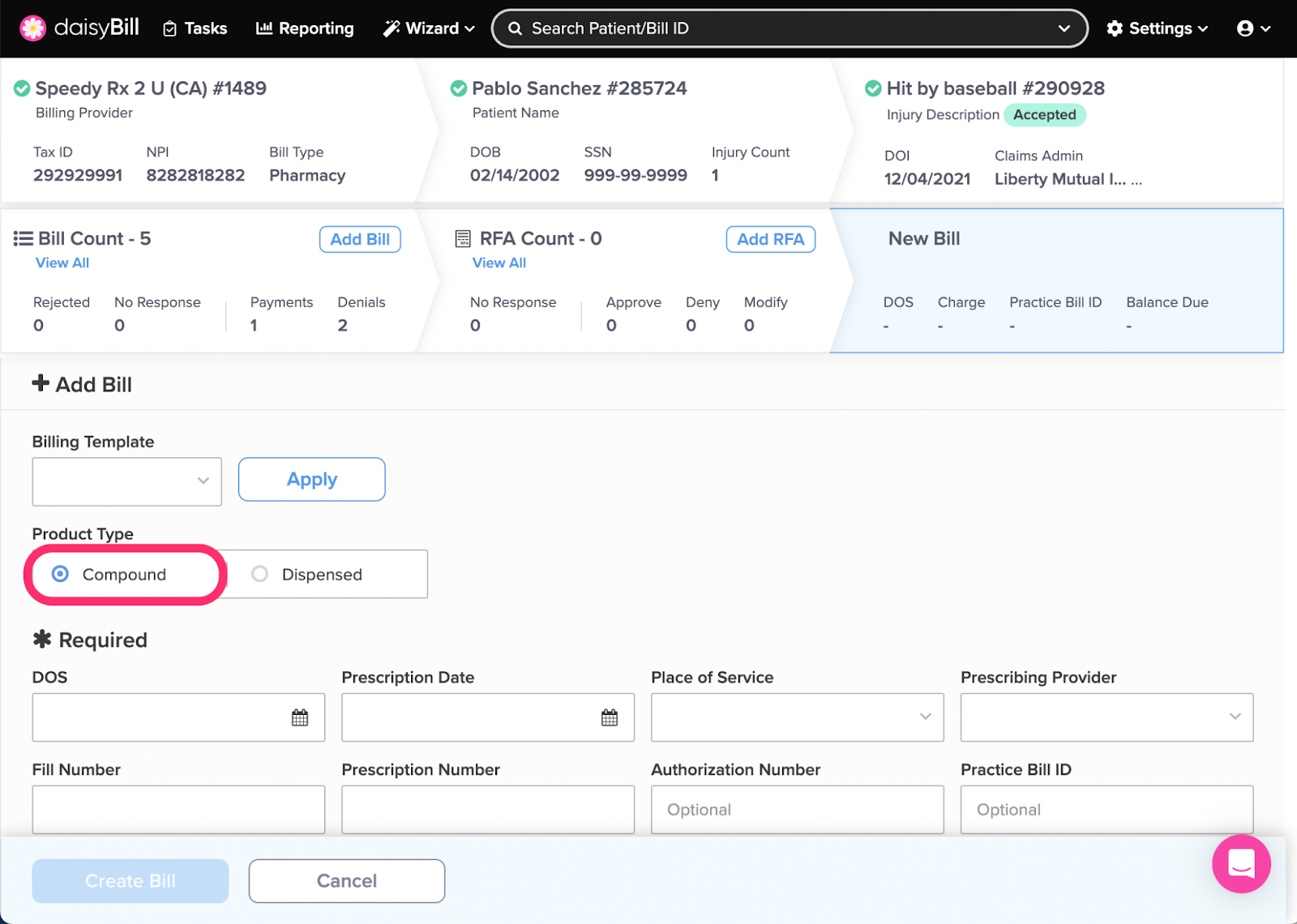Click the daisyBill flower logo

click(33, 28)
